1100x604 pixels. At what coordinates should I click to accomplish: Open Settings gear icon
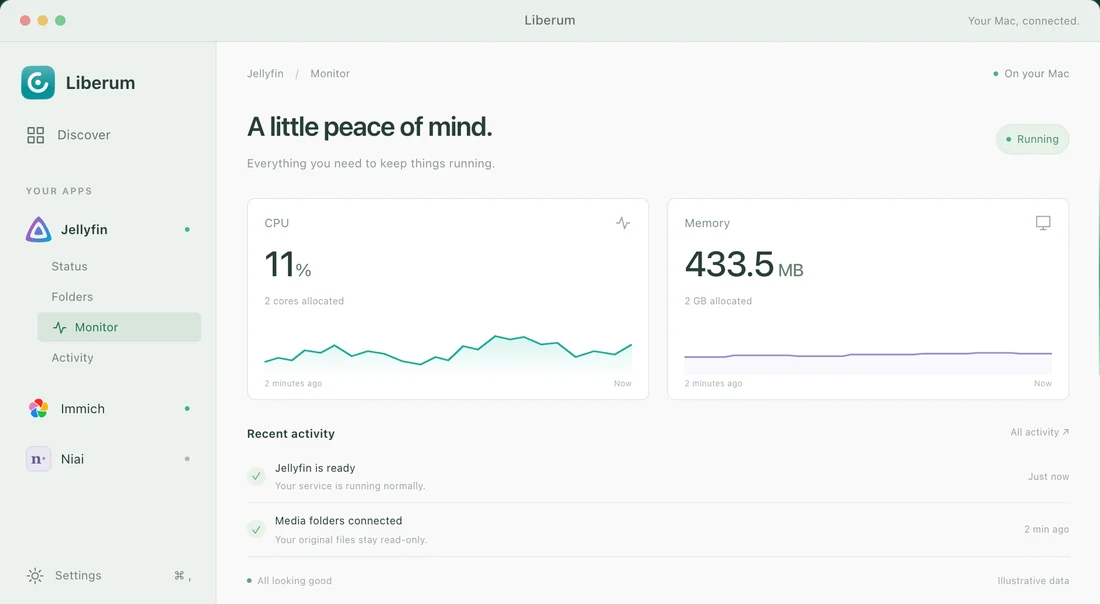pos(35,576)
